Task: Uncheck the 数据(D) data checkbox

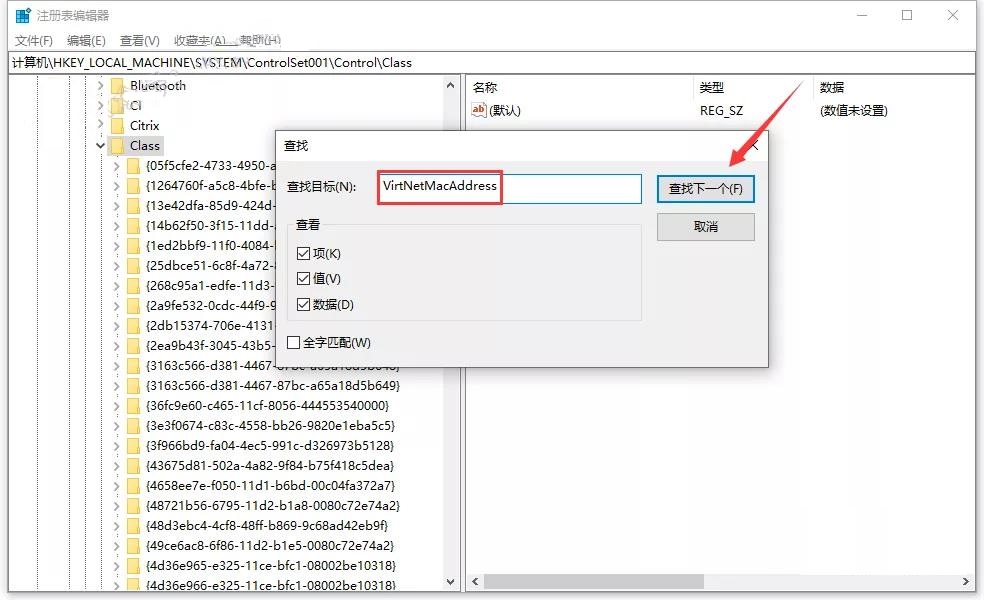Action: click(304, 304)
